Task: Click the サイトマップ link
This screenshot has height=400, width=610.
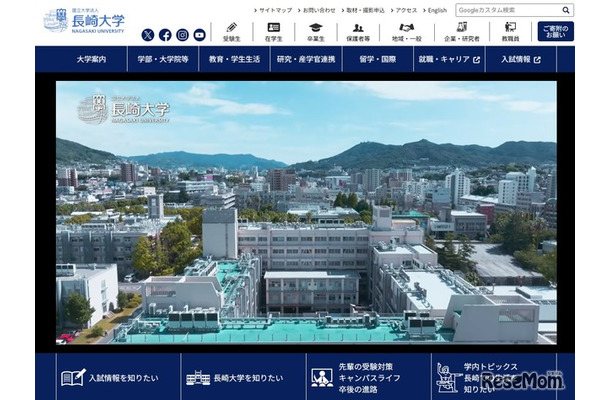Action: [x=273, y=11]
